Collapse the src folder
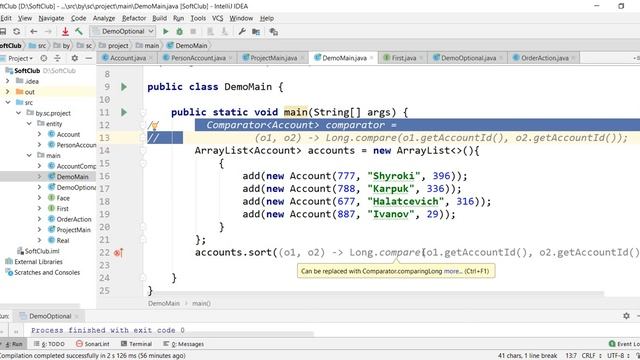Screen dimensions: 640x360 click(8, 102)
